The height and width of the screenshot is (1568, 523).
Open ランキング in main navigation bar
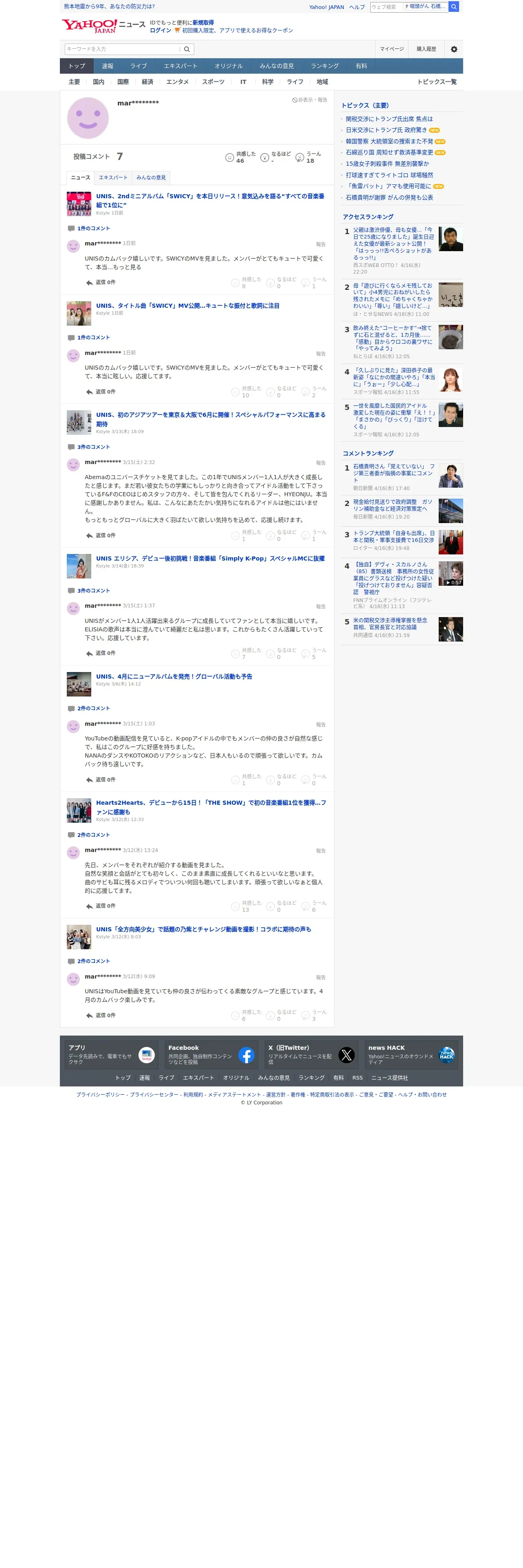(x=325, y=66)
